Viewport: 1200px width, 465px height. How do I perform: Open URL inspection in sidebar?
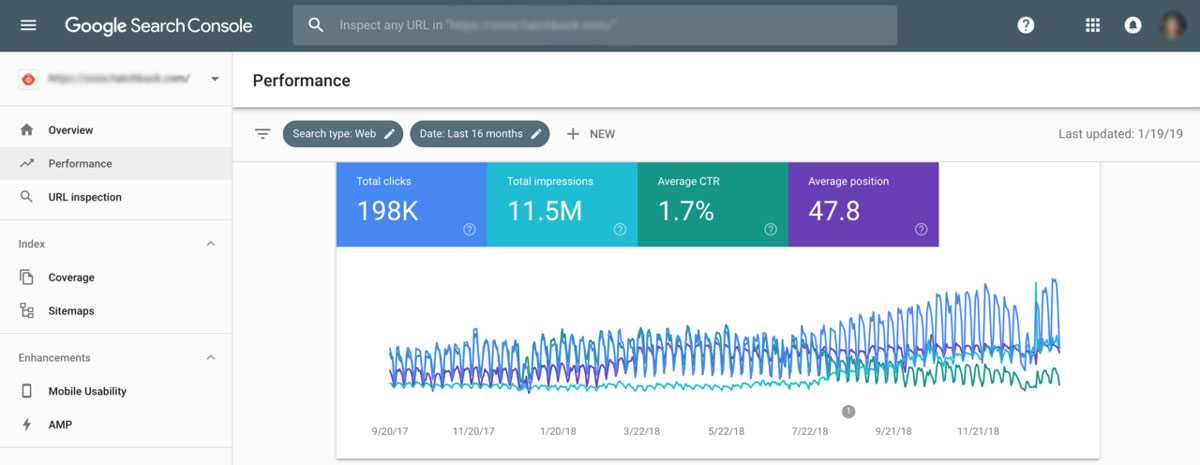[116, 197]
